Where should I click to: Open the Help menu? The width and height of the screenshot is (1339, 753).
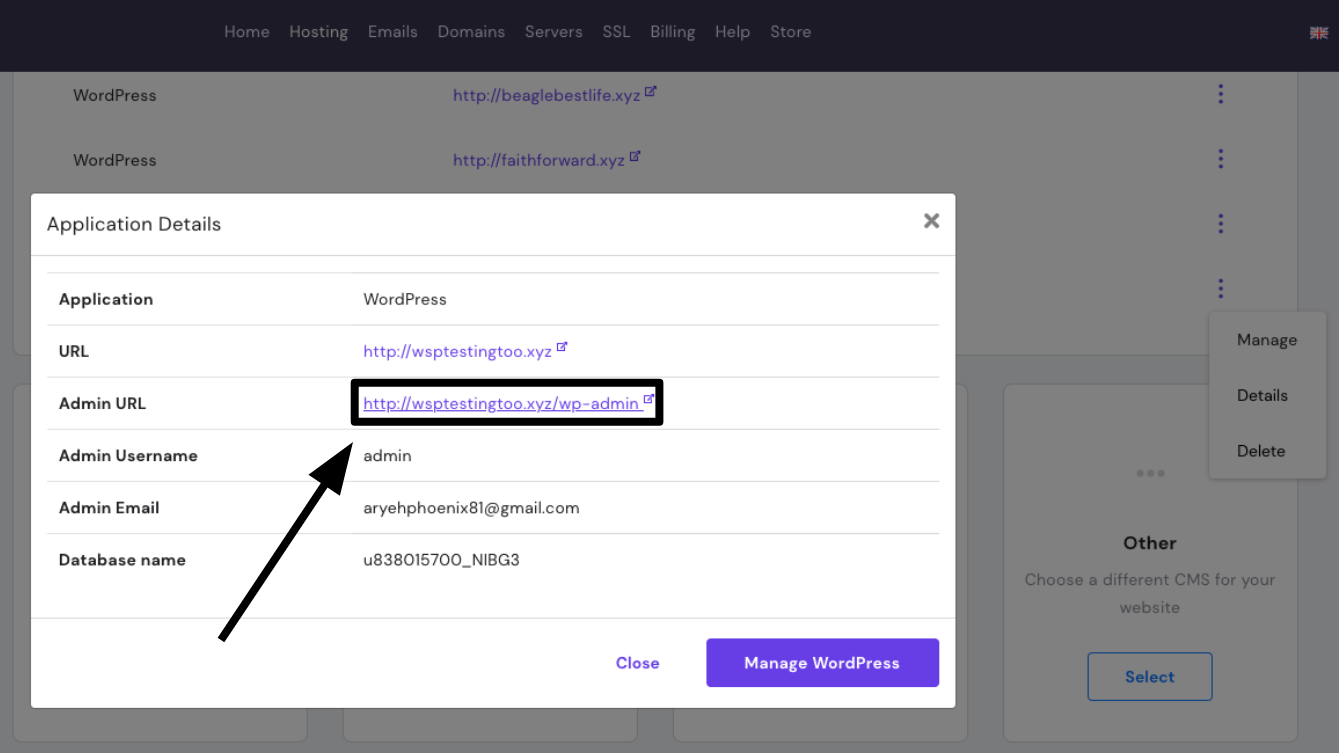732,32
